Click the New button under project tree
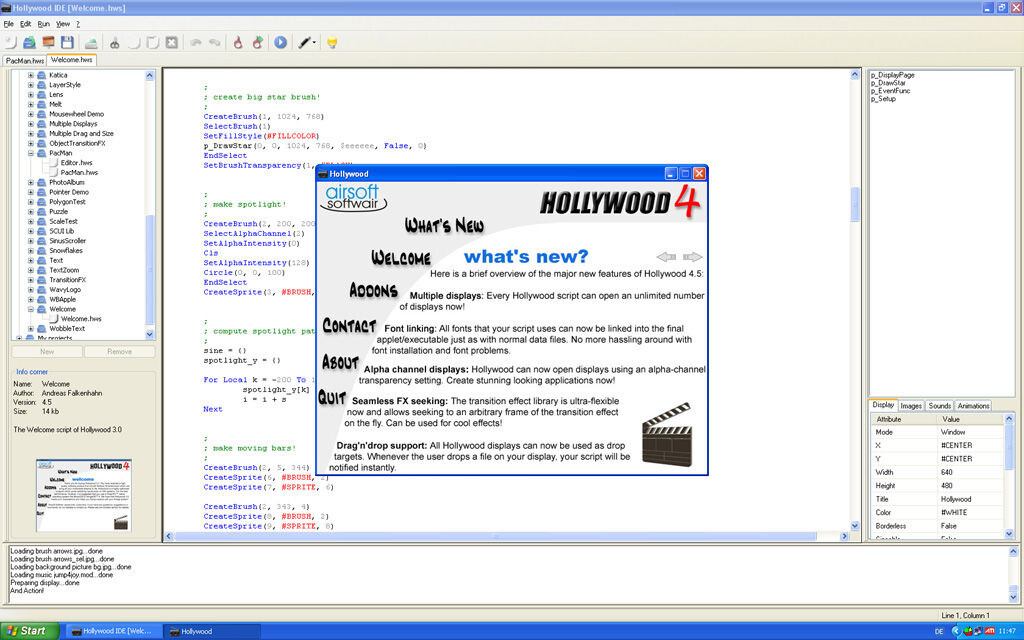Image resolution: width=1024 pixels, height=640 pixels. pos(47,352)
